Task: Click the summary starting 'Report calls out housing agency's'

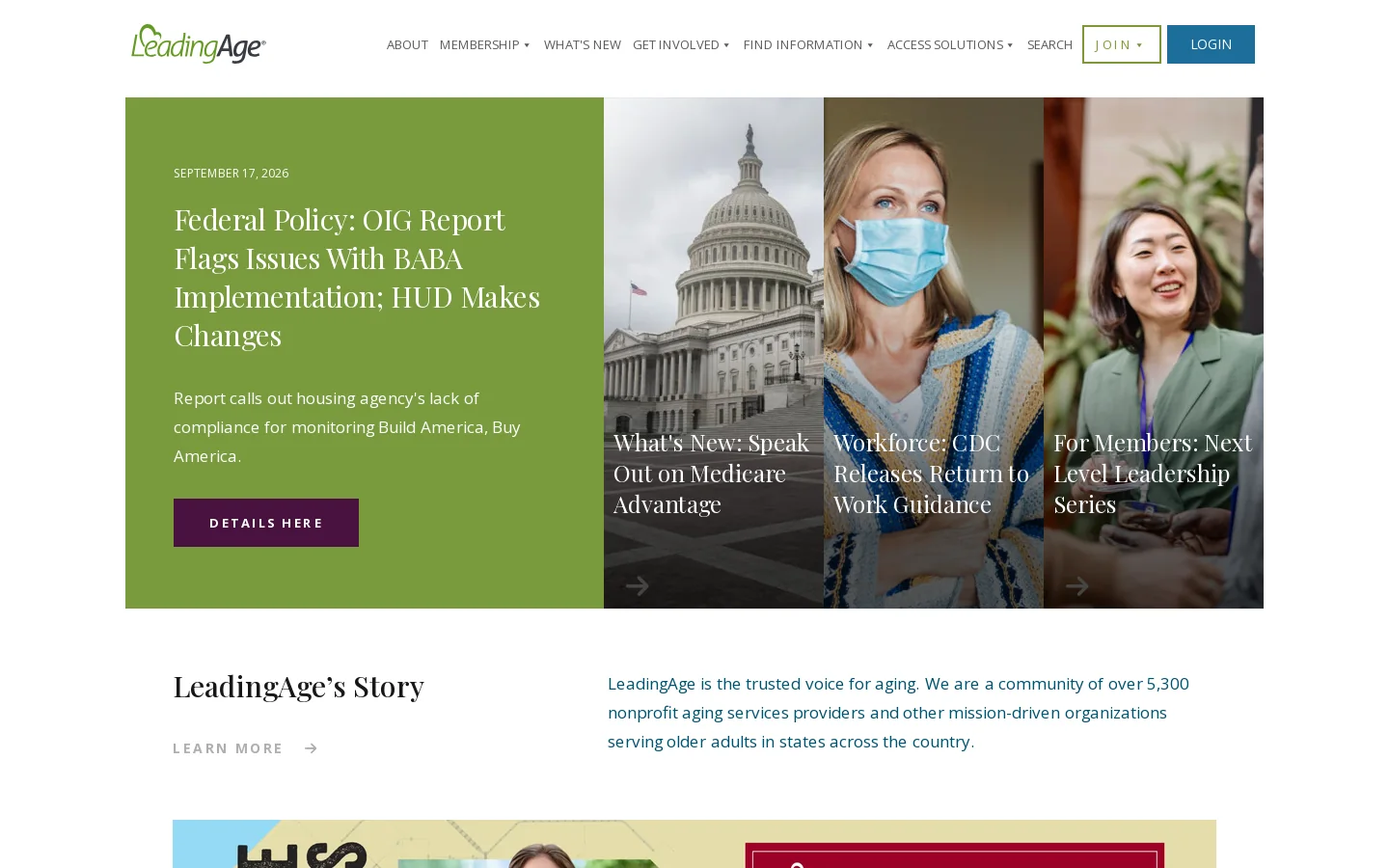Action: [349, 427]
